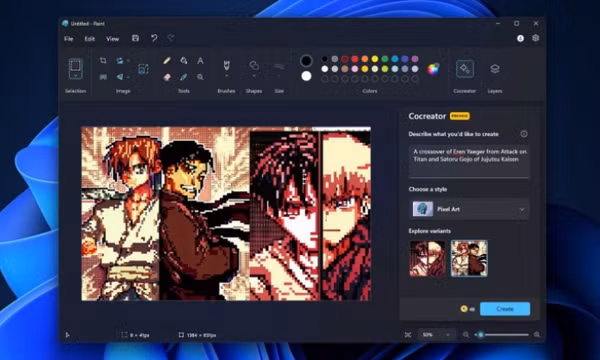This screenshot has height=360, width=600.
Task: Expand the Size dropdown arrow
Action: point(279,76)
